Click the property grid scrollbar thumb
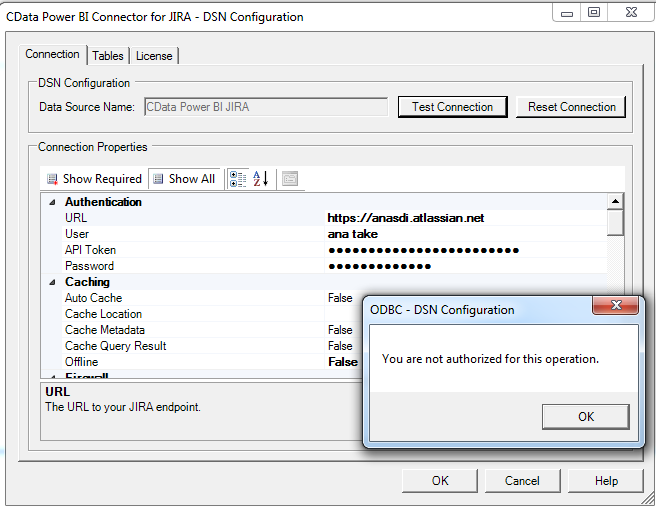The image size is (656, 508). pos(615,223)
